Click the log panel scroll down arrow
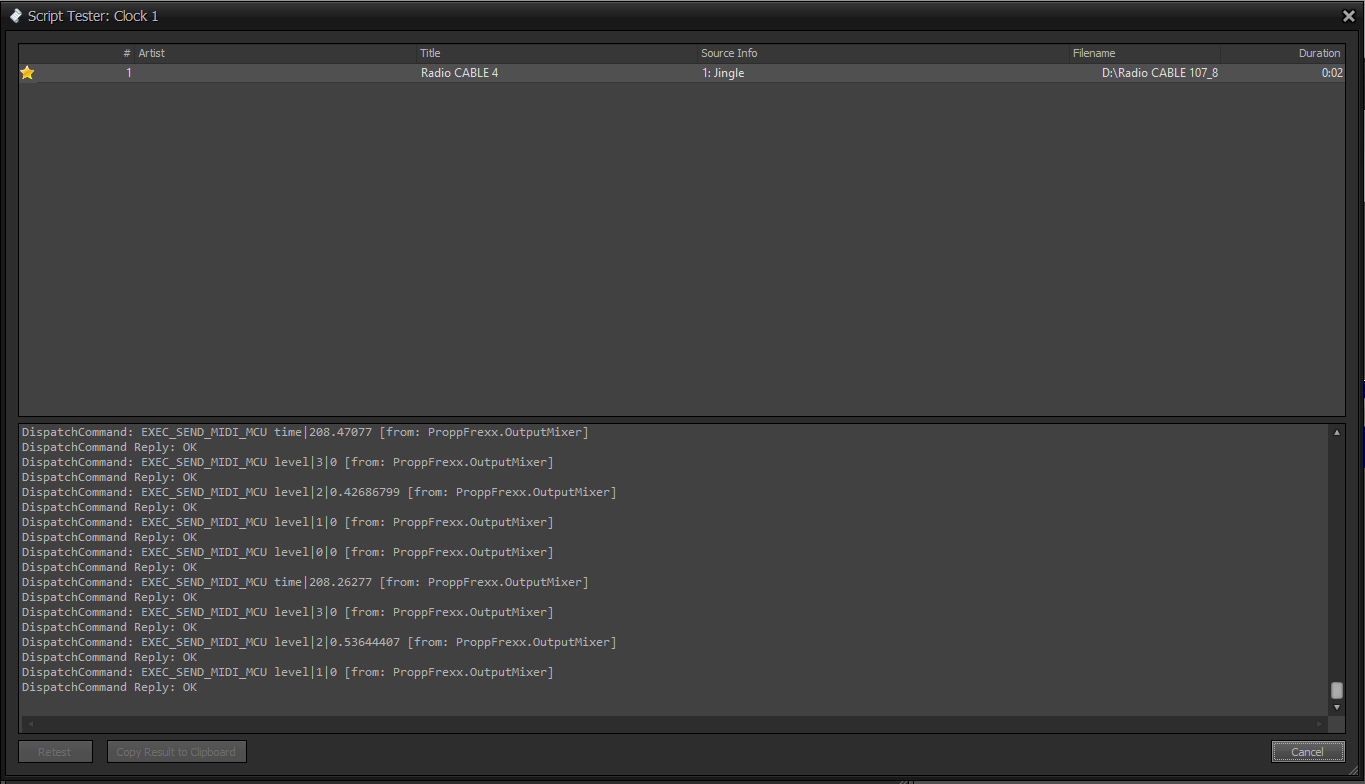This screenshot has width=1365, height=784. pyautogui.click(x=1337, y=707)
